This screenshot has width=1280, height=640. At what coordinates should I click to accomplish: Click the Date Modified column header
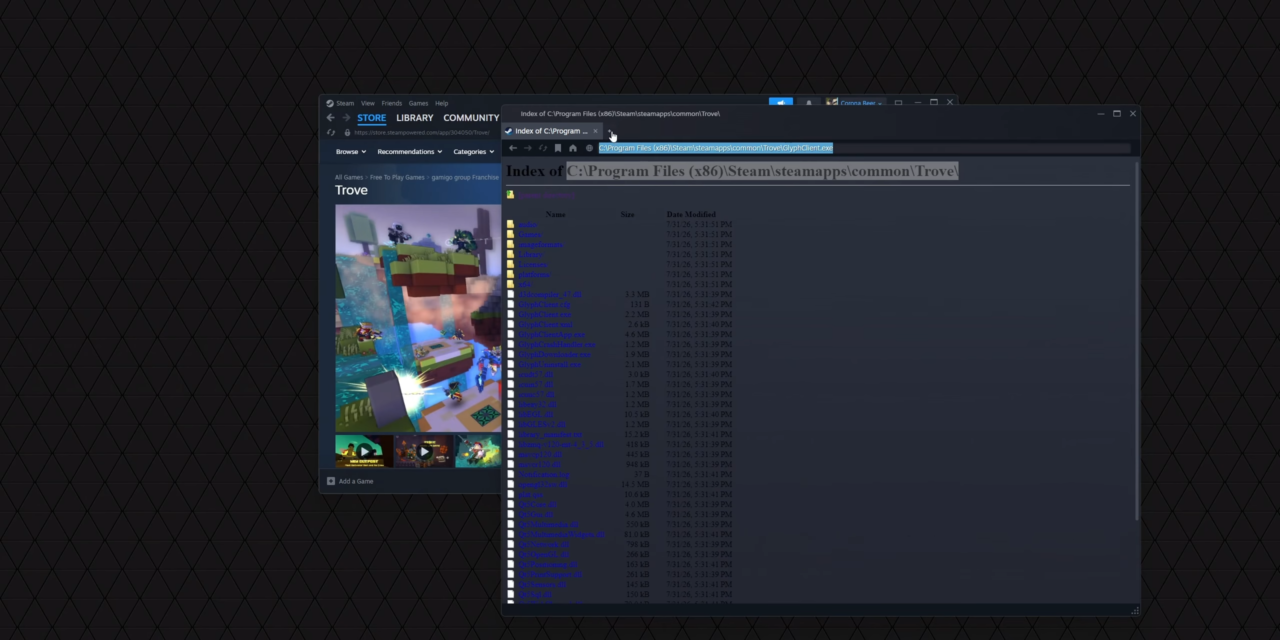691,214
